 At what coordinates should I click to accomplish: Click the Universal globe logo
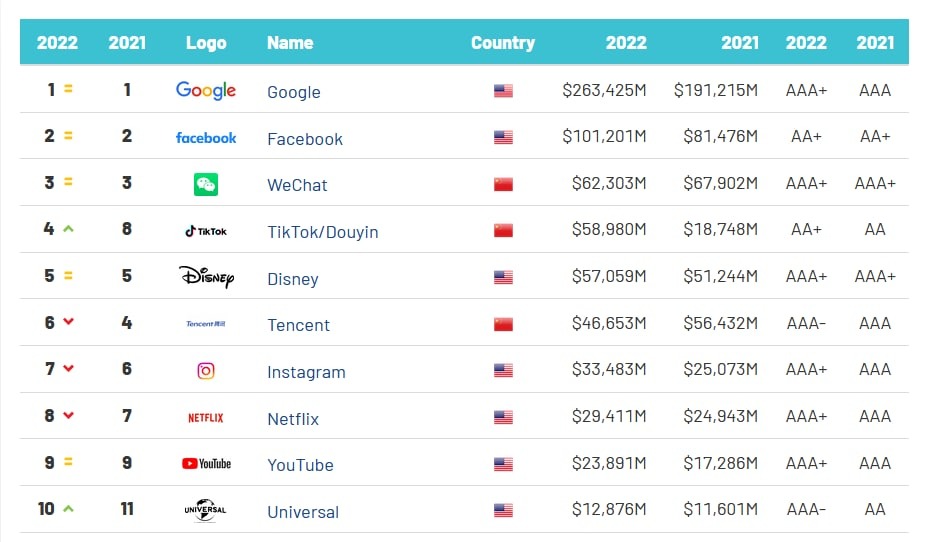[x=206, y=510]
